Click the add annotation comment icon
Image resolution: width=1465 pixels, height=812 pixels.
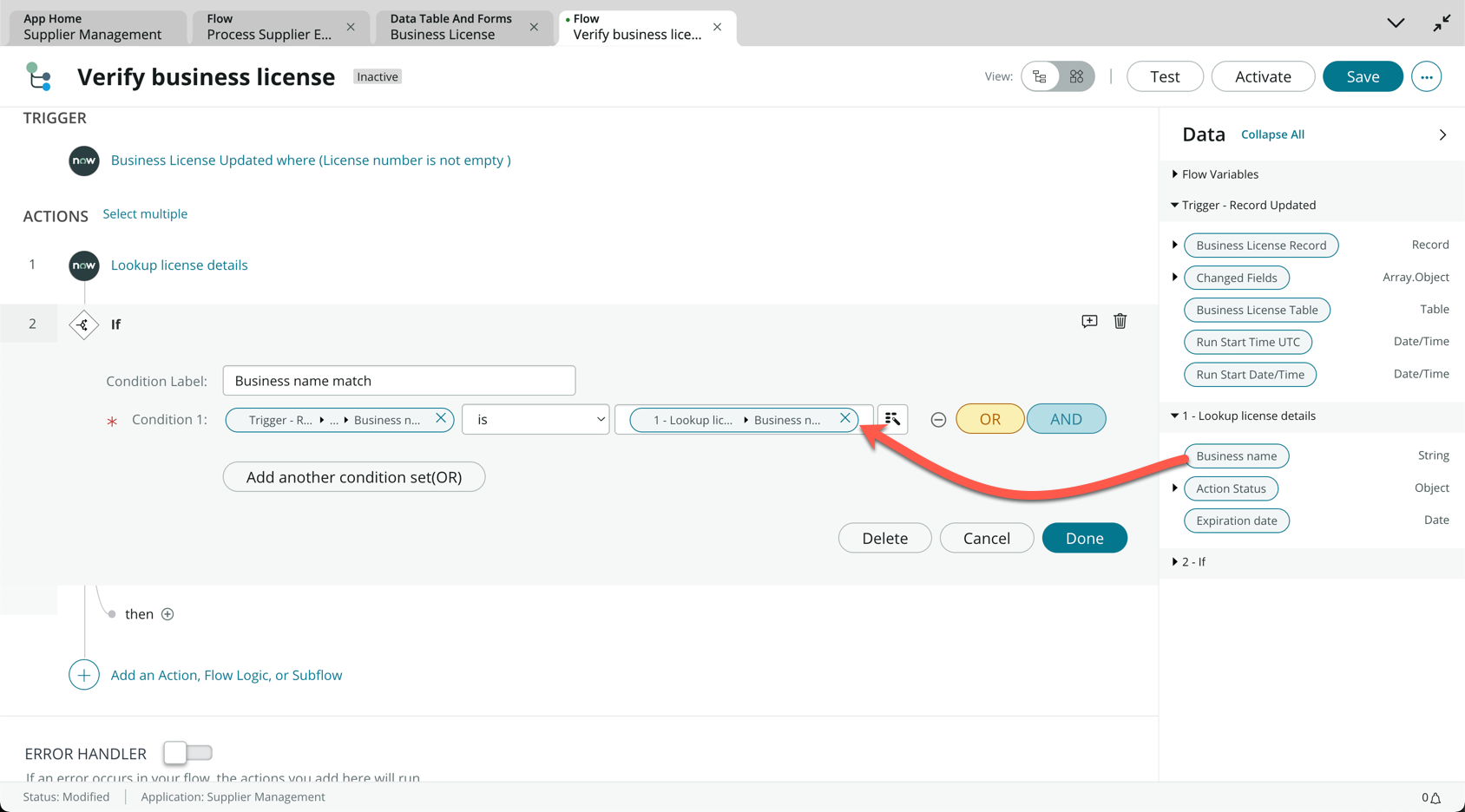[1089, 322]
